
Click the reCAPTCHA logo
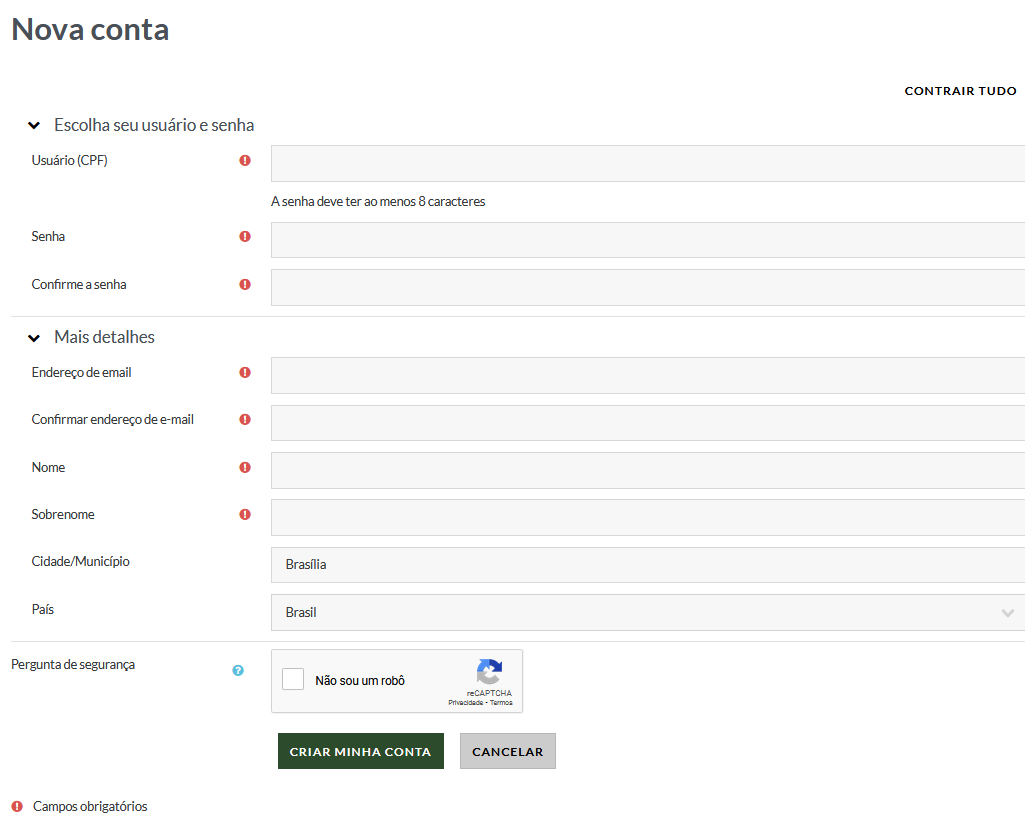pyautogui.click(x=489, y=672)
